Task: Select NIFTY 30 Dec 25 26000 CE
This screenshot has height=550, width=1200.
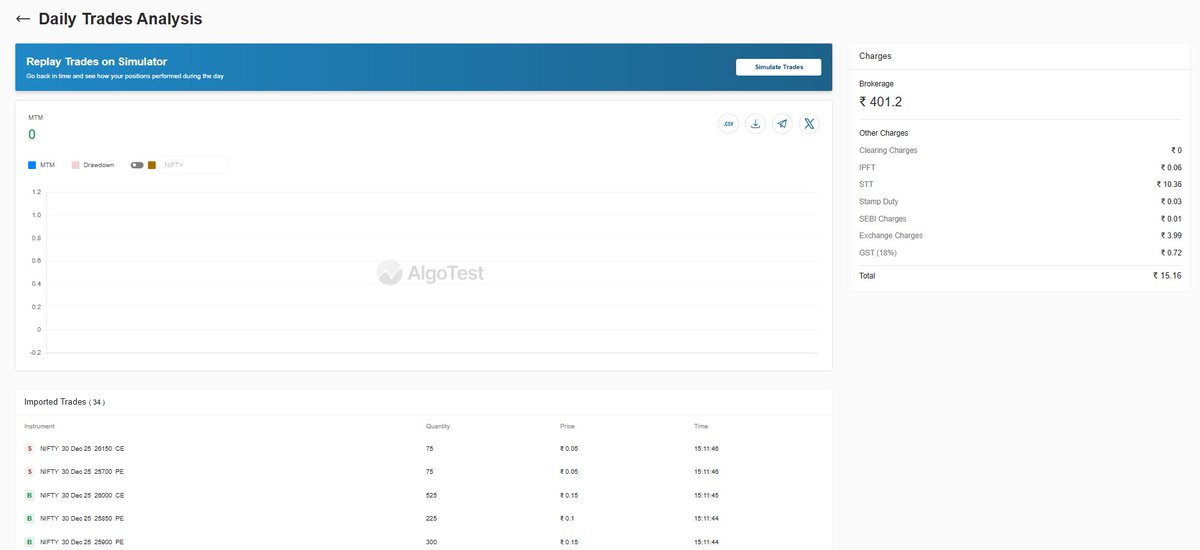Action: pyautogui.click(x=82, y=495)
